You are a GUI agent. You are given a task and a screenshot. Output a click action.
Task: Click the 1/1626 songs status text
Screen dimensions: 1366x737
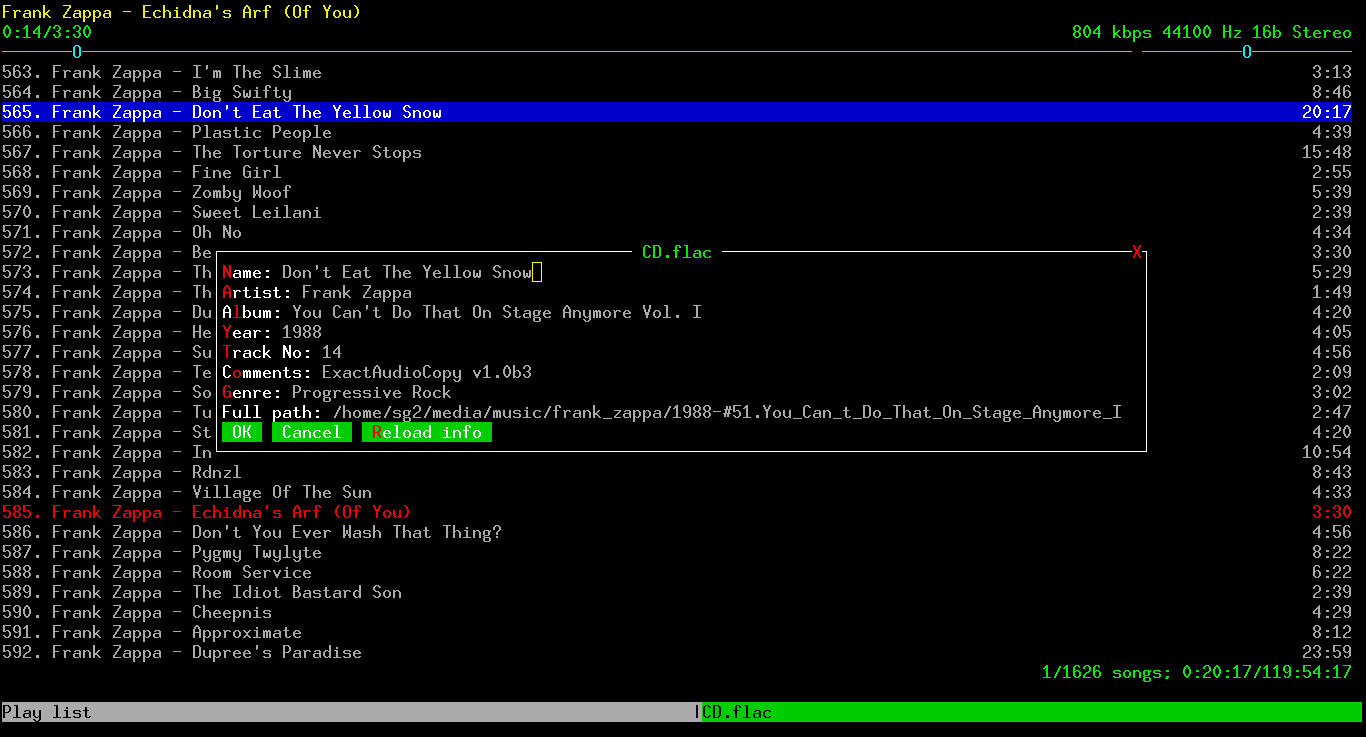point(1197,672)
